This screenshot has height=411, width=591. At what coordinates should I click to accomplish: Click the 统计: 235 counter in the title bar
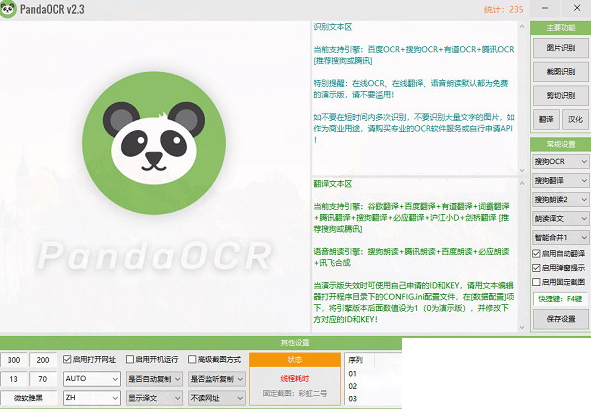(x=504, y=9)
